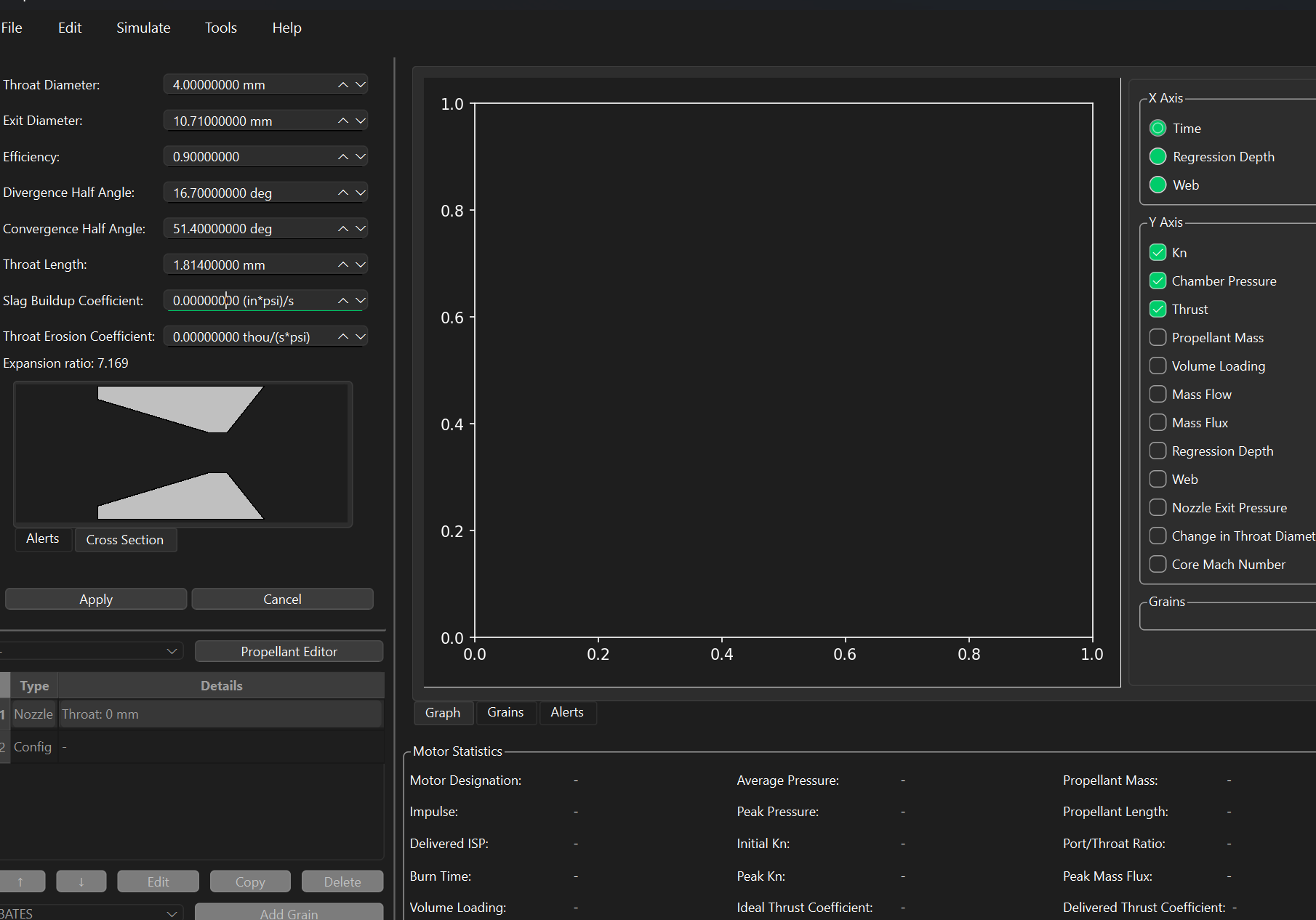Select Time for the X axis
Viewport: 1316px width, 920px height.
[x=1157, y=129]
